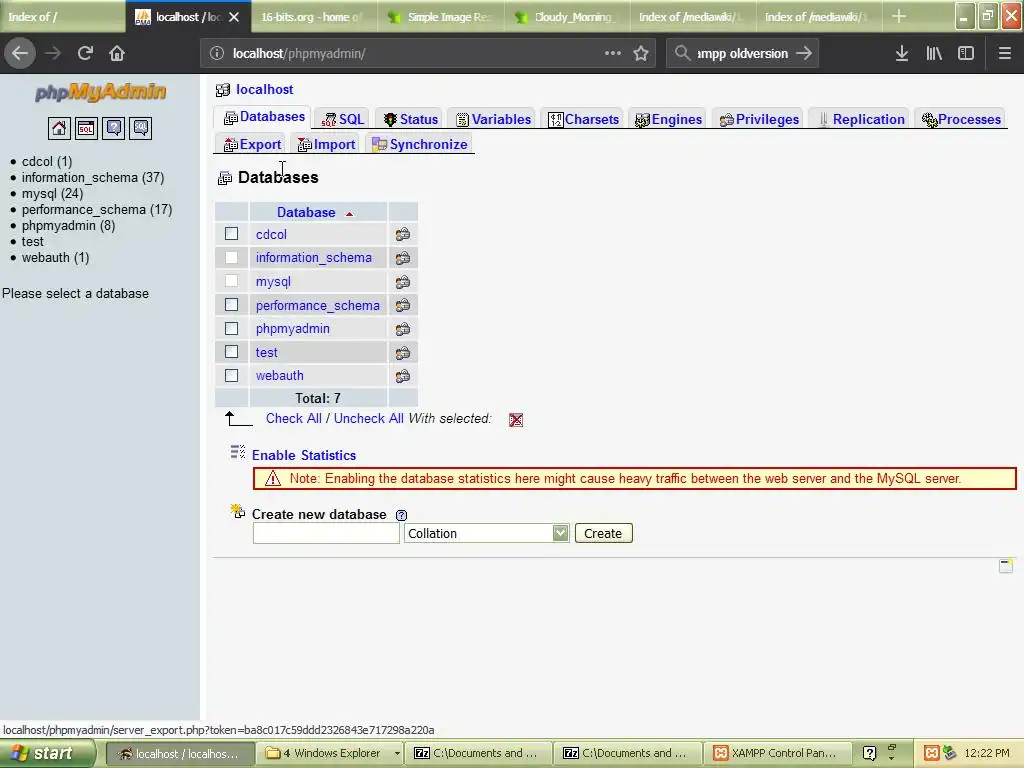Viewport: 1024px width, 768px height.
Task: Click site information icon in address bar
Action: click(x=217, y=53)
